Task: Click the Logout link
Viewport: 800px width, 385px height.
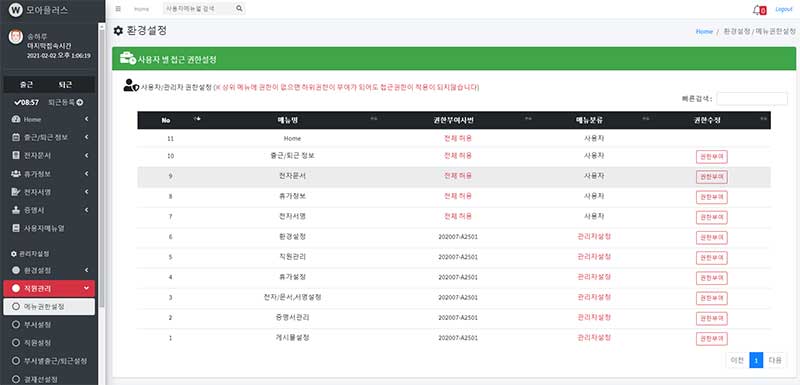Action: [784, 9]
